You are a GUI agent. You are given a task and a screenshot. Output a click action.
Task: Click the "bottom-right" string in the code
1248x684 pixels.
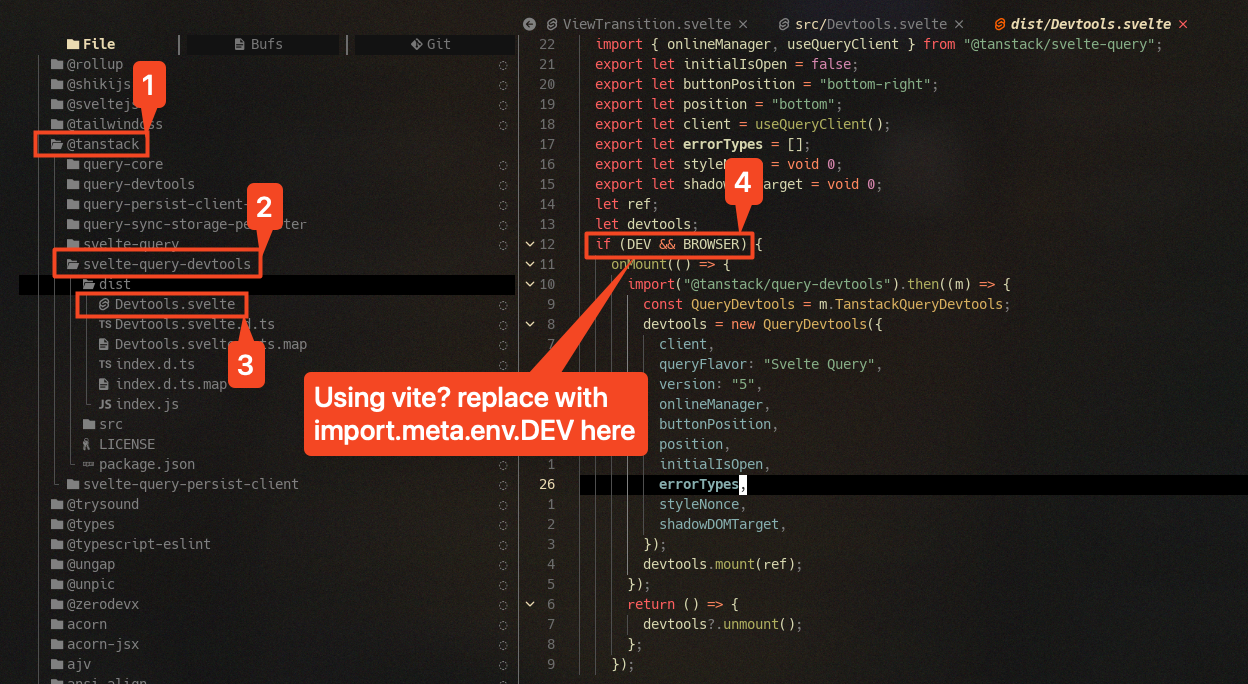click(875, 84)
